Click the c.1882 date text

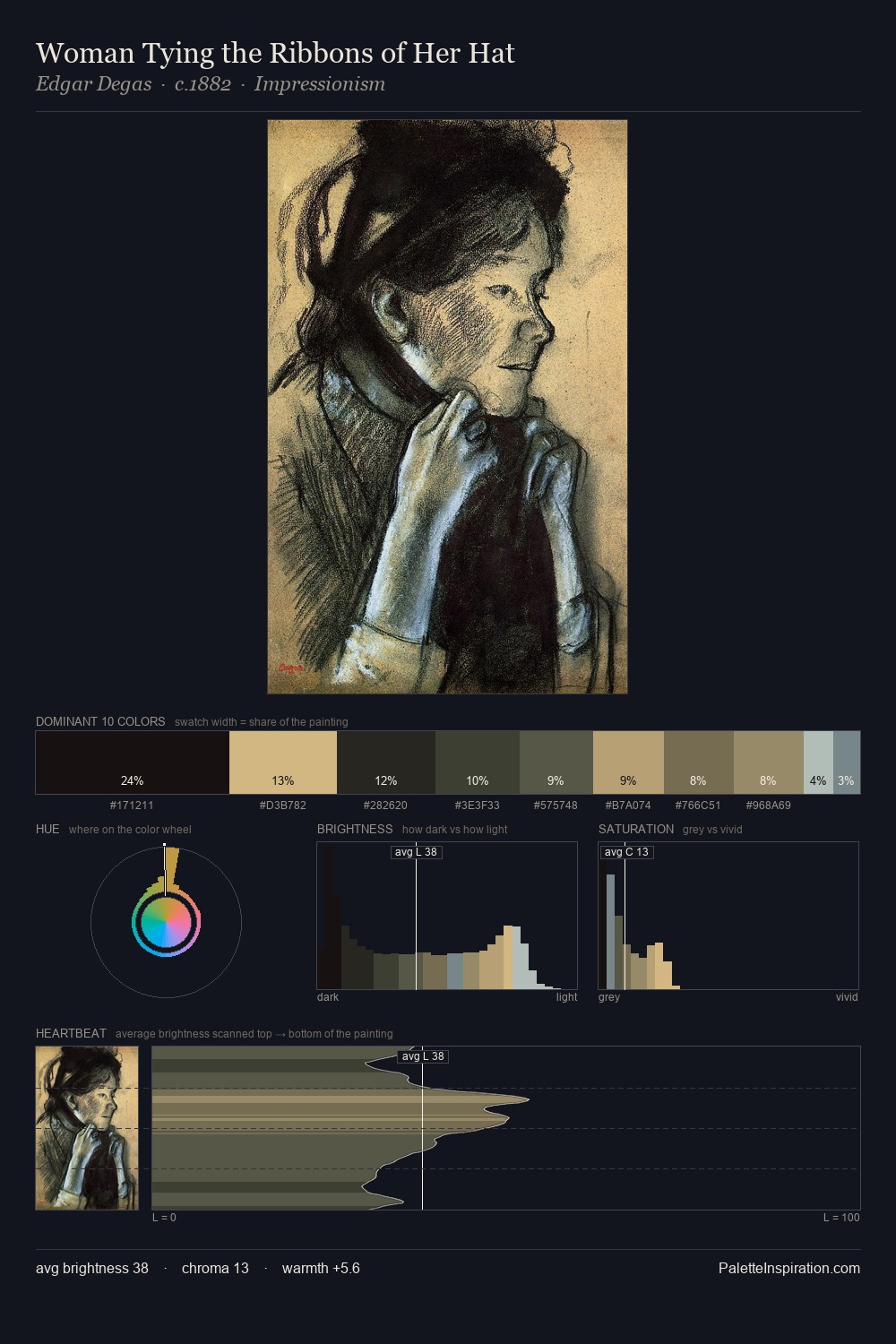pyautogui.click(x=202, y=84)
